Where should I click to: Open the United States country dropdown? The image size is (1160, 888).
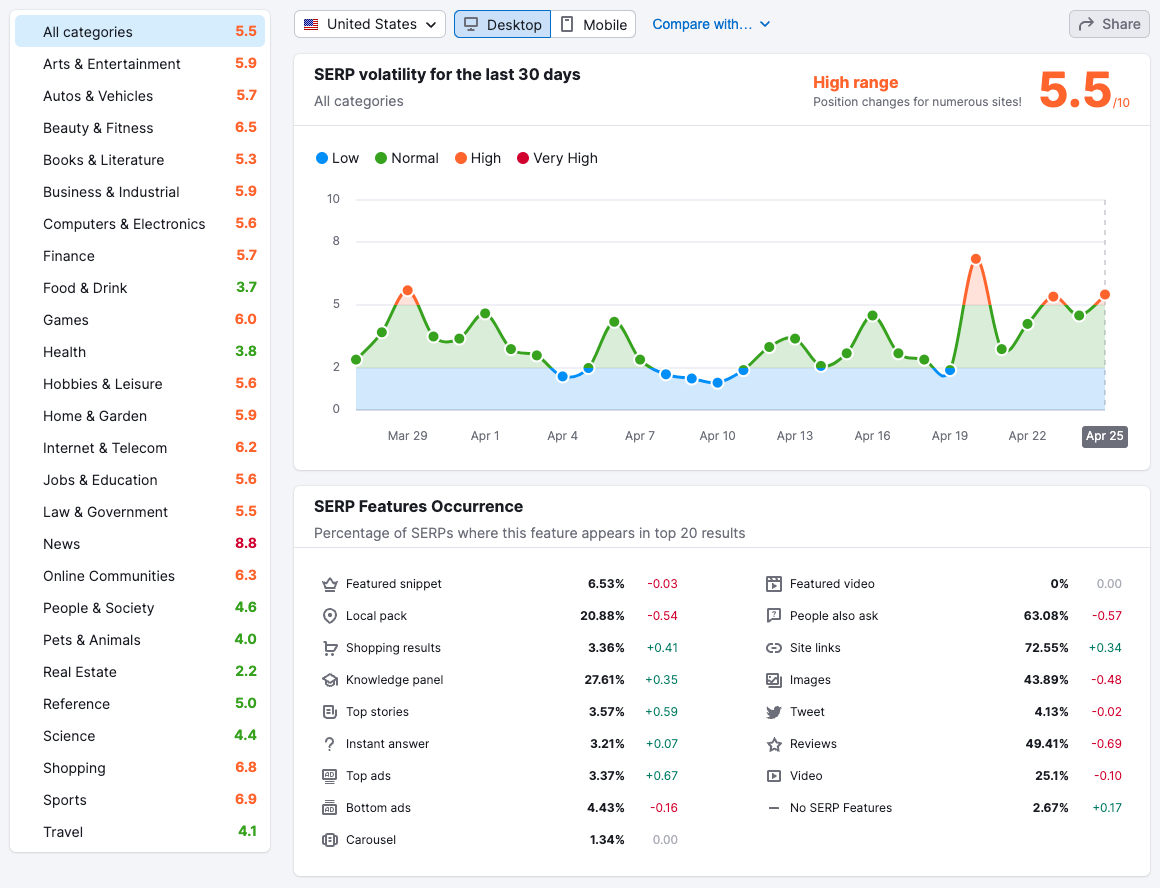click(x=369, y=24)
